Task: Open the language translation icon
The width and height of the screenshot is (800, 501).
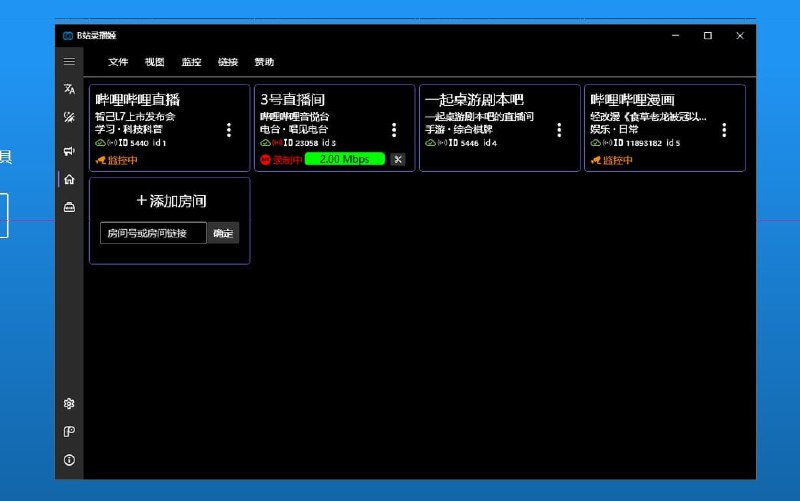Action: click(69, 89)
